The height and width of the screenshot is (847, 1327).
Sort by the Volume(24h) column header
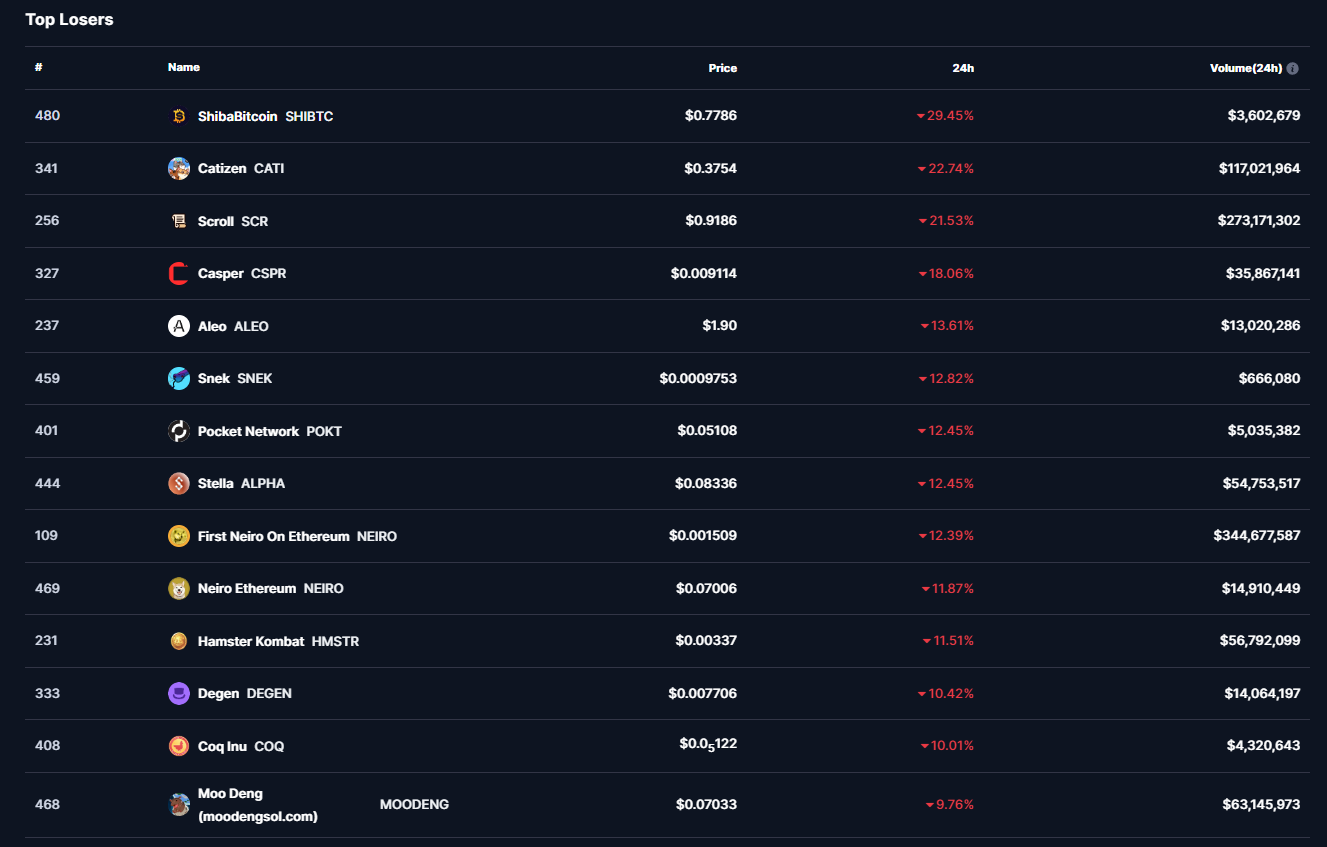(x=1245, y=68)
